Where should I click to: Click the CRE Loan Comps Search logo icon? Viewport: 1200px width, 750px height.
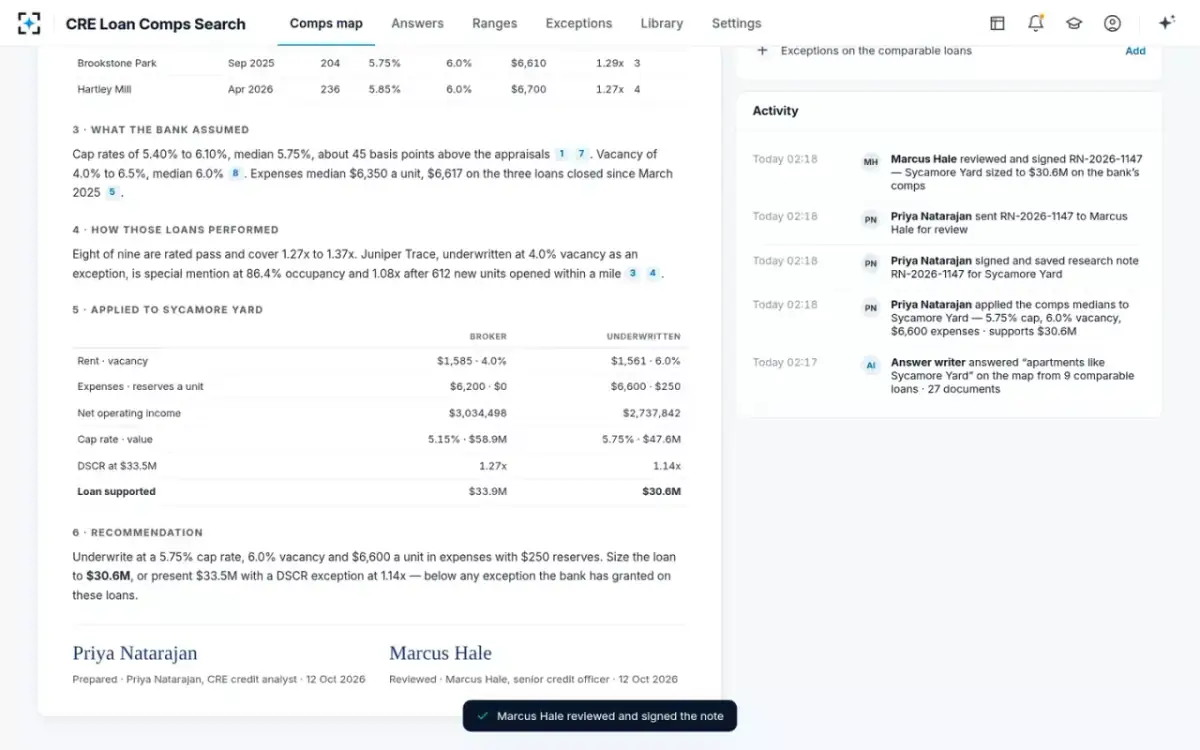click(30, 23)
